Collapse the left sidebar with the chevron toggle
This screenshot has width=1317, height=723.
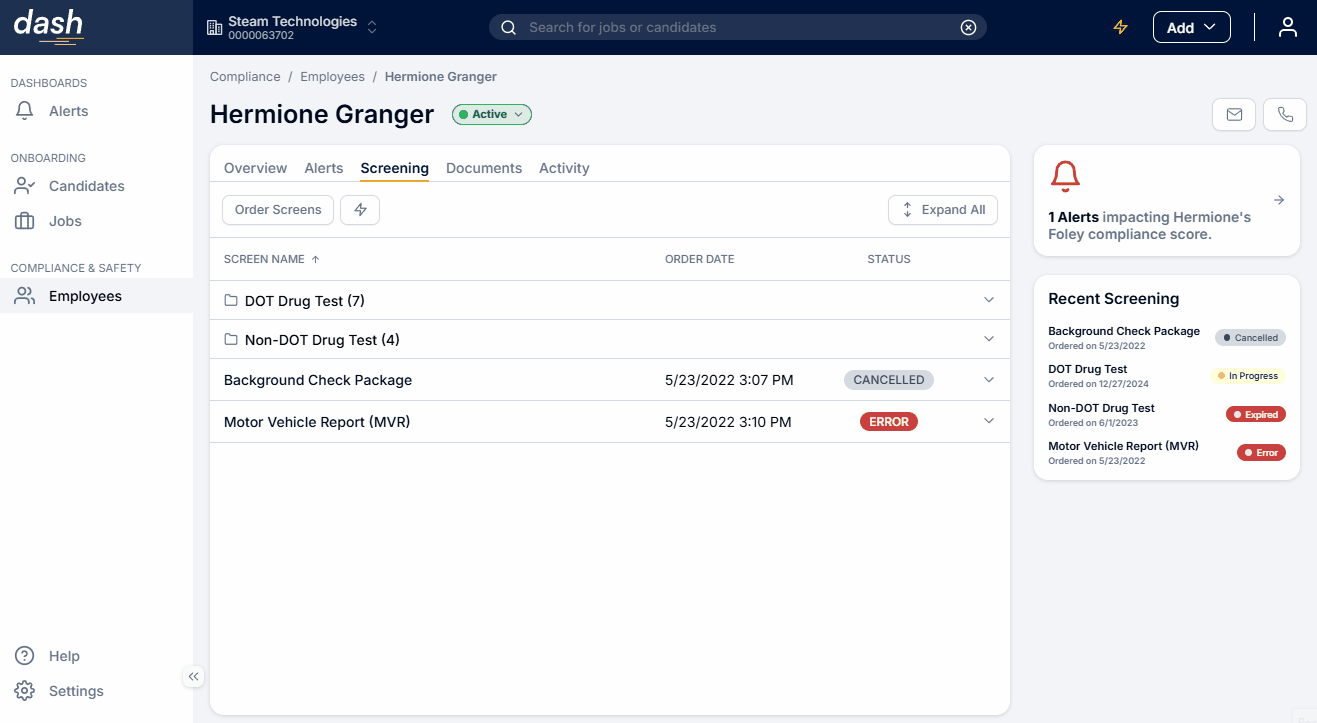(x=193, y=676)
